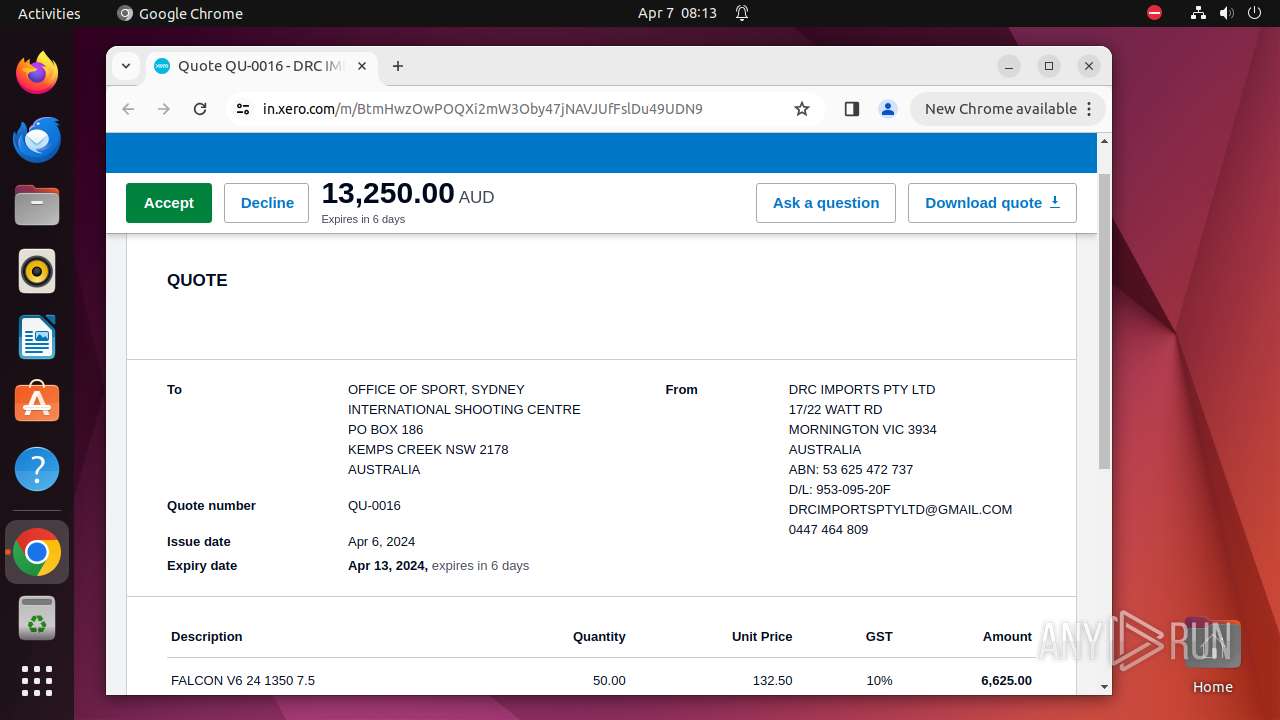Click issue date Apr 6, 2024
The height and width of the screenshot is (720, 1280).
tap(381, 542)
